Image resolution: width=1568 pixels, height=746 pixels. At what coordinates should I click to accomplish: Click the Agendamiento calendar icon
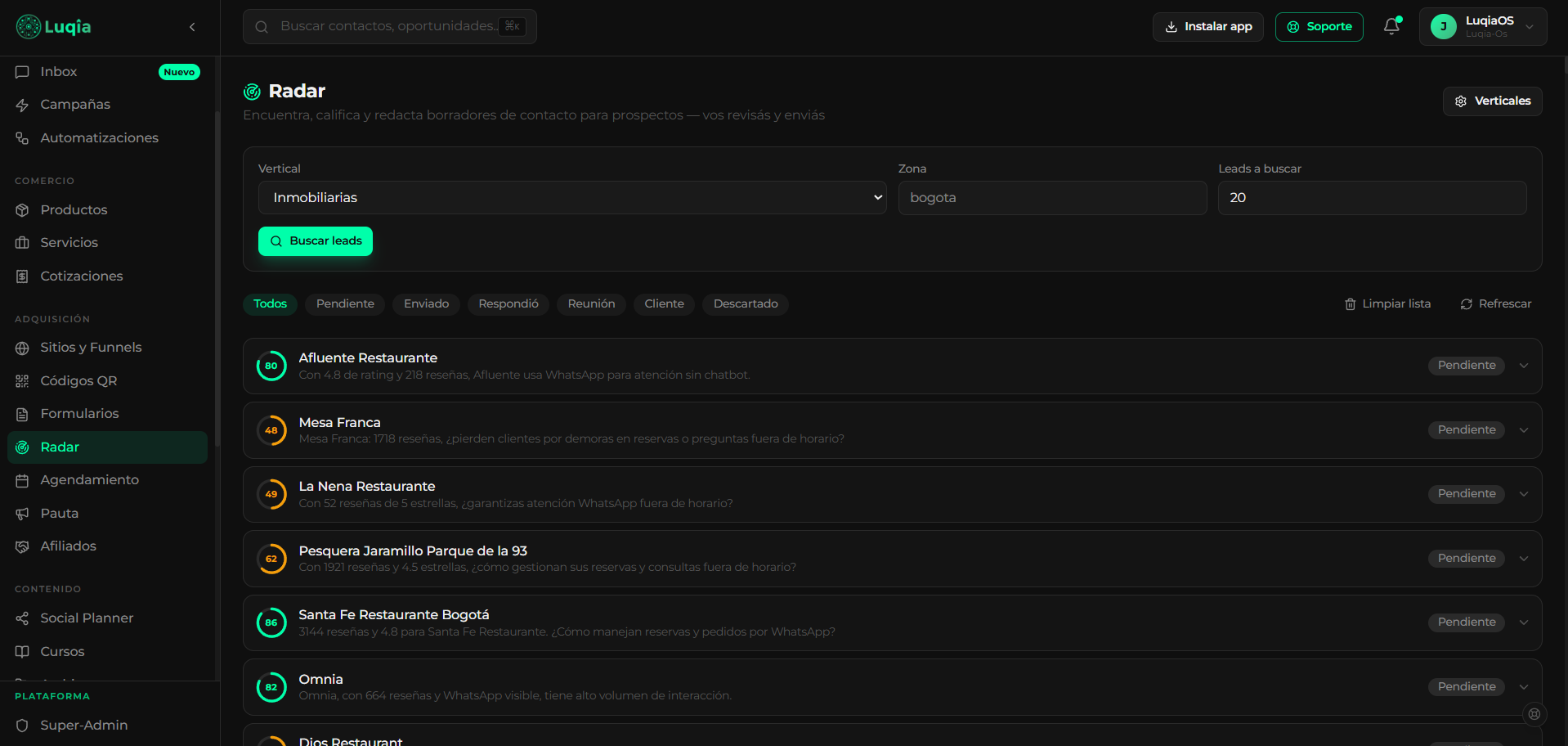(x=22, y=480)
